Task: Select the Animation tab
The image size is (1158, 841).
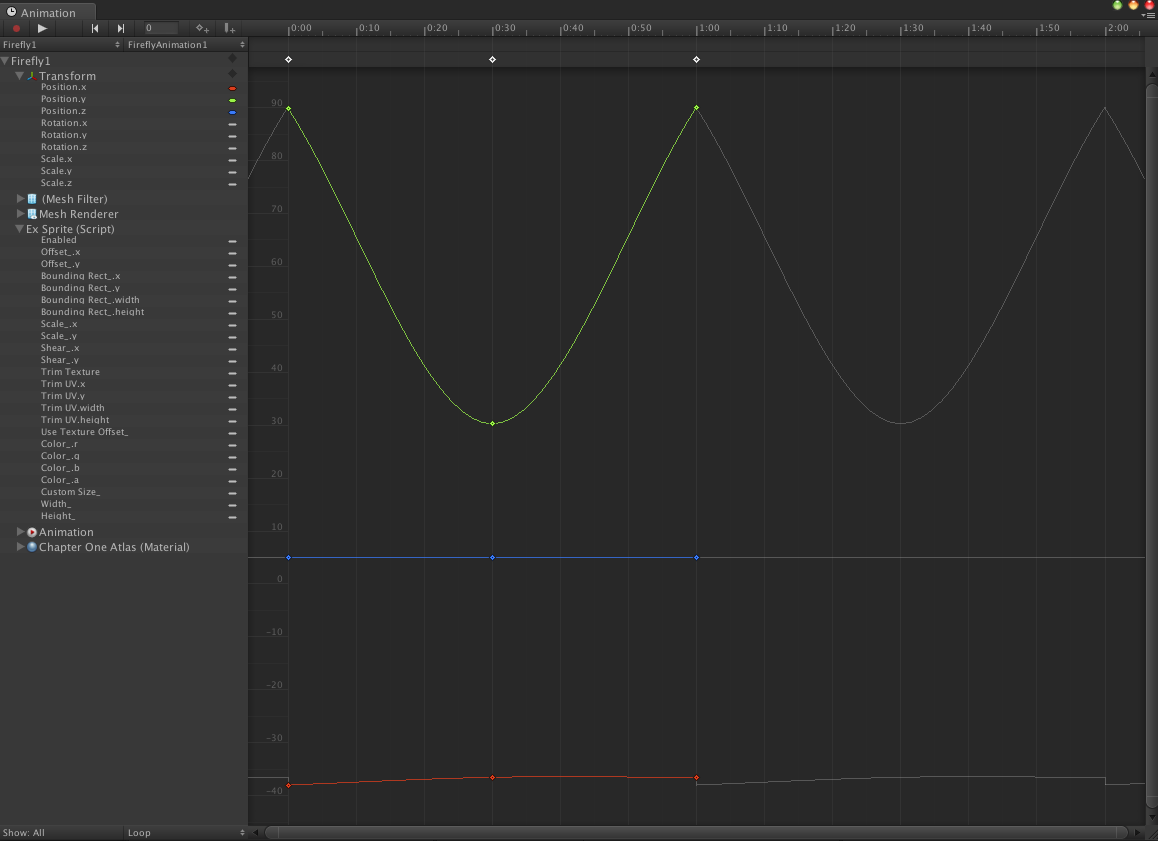Action: tap(48, 13)
